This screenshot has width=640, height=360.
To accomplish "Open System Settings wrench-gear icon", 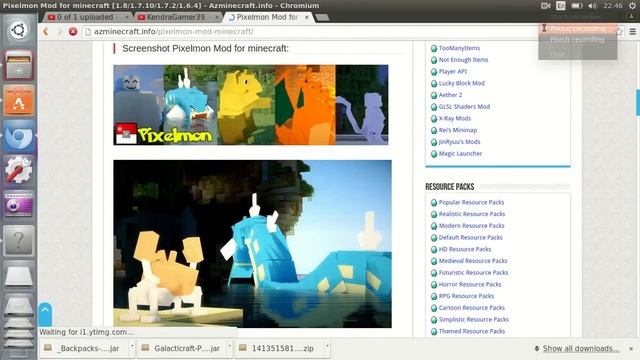I will point(18,171).
